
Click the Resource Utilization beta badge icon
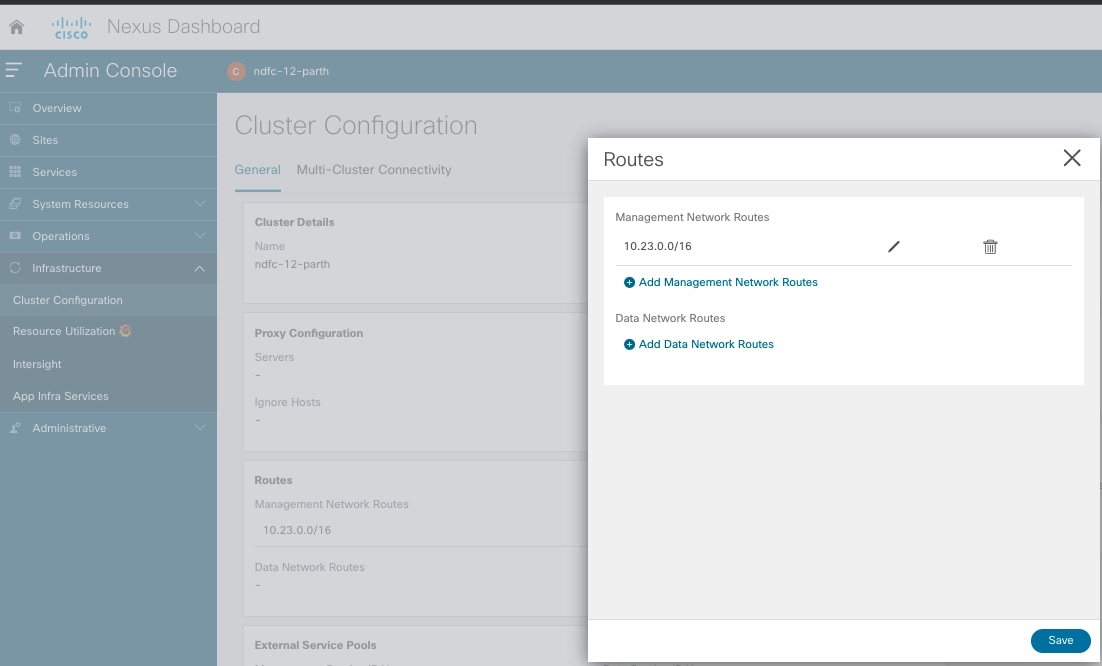125,331
